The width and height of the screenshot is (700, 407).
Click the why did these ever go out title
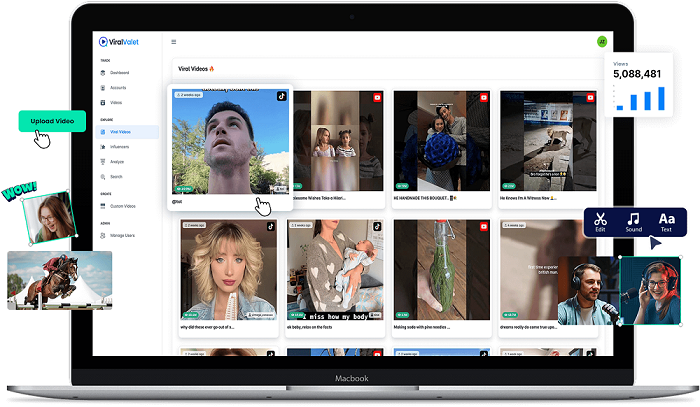[x=207, y=328]
